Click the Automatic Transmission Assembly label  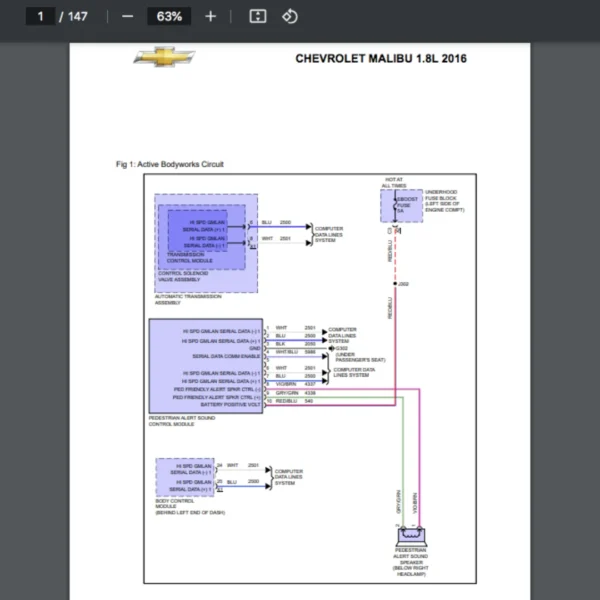pyautogui.click(x=188, y=299)
